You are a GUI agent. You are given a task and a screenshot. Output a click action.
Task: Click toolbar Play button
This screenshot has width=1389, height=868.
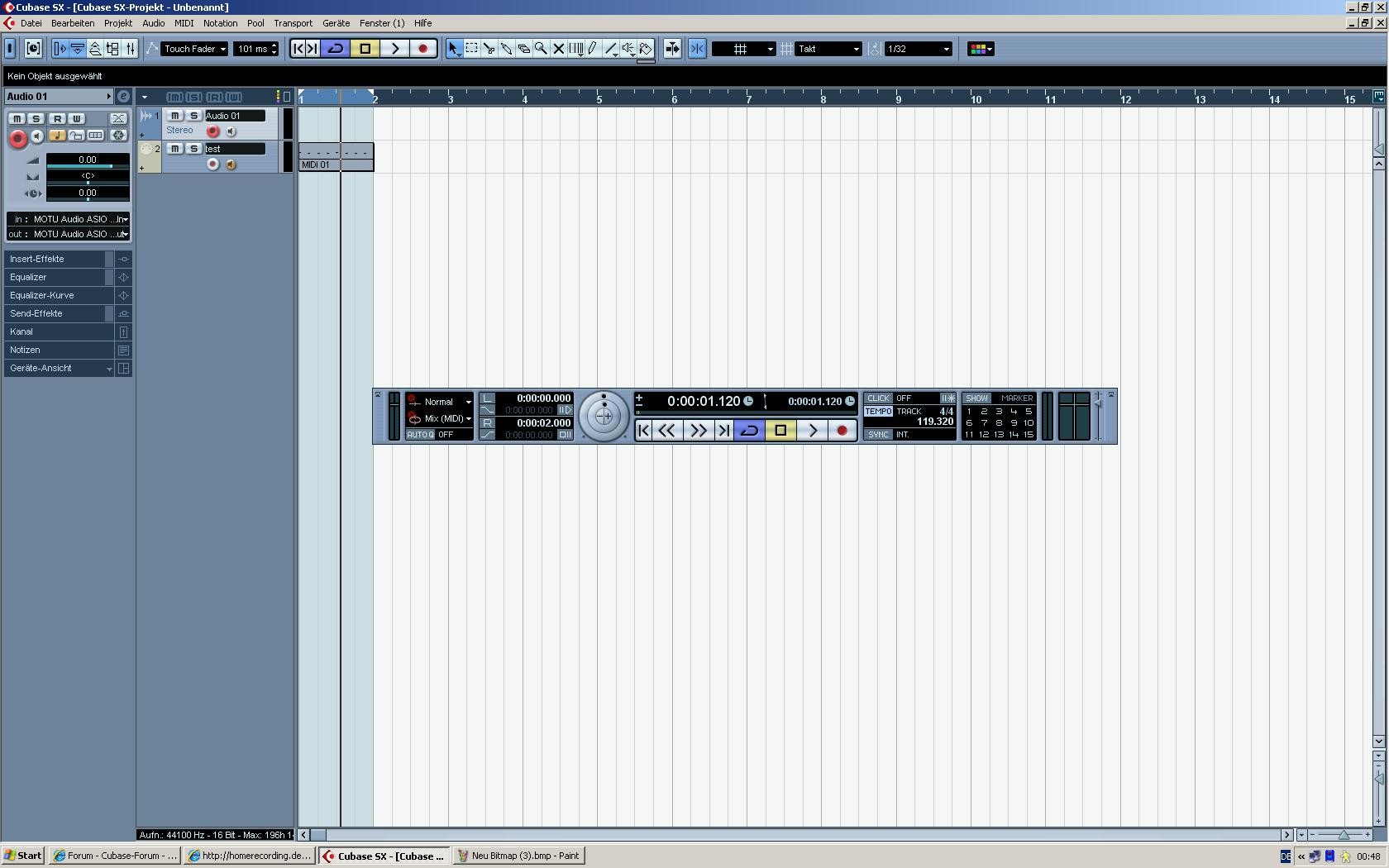tap(395, 49)
